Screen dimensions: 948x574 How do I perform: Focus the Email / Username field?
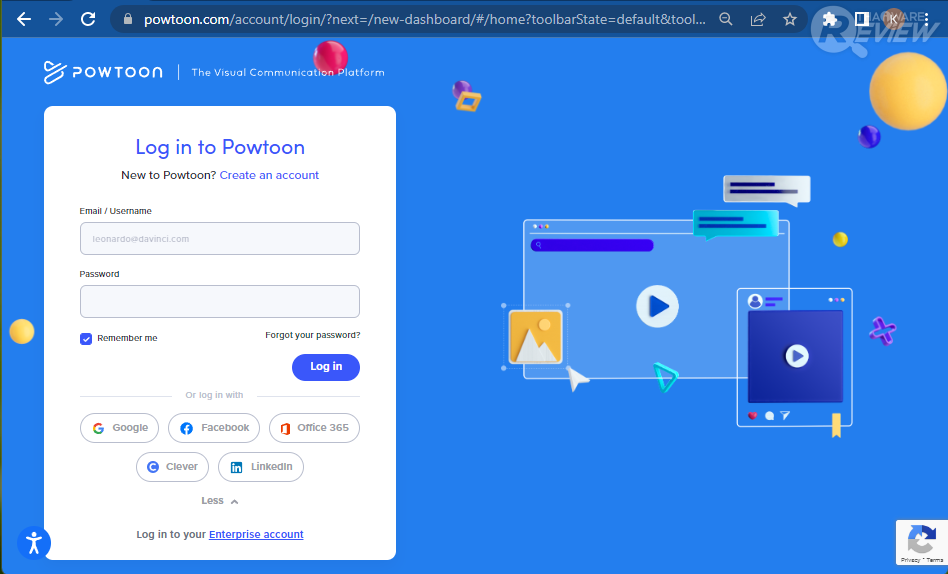click(219, 238)
